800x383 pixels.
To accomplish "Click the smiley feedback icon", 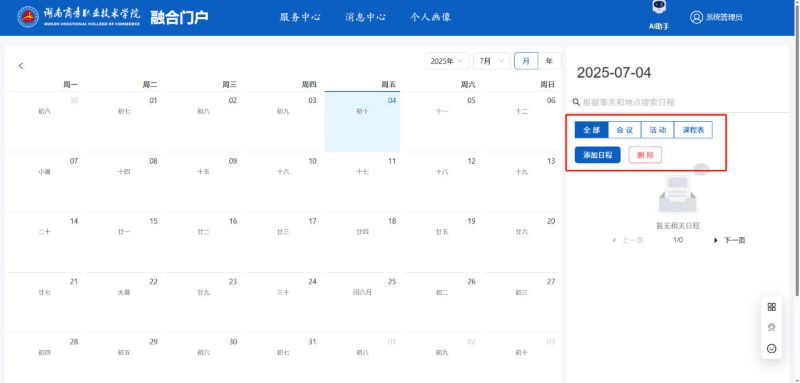I will point(771,349).
